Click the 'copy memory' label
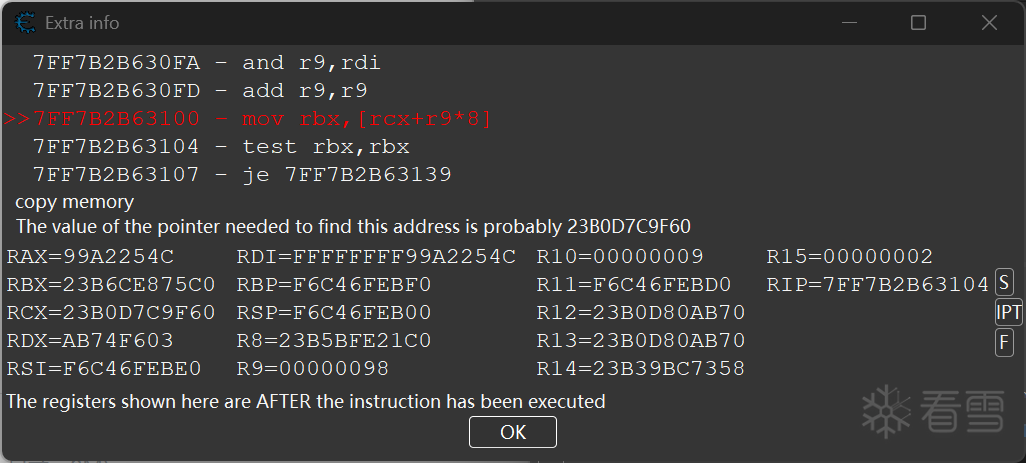The height and width of the screenshot is (463, 1026). (x=74, y=202)
